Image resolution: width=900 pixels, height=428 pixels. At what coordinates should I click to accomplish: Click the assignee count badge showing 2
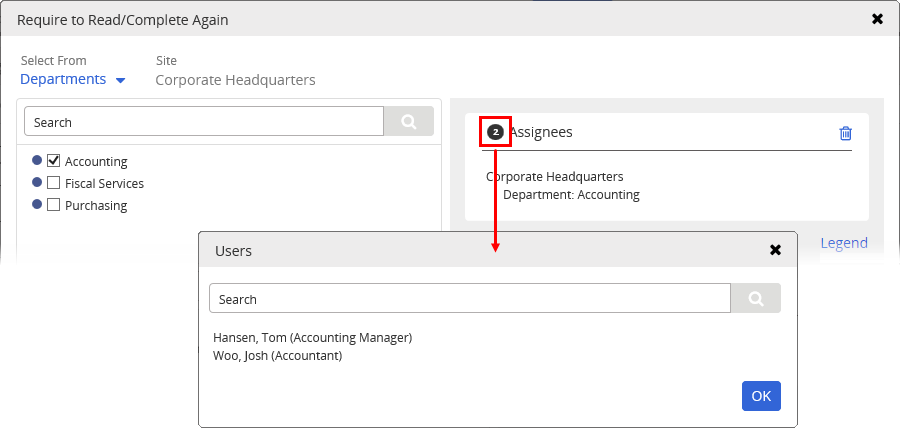[495, 133]
